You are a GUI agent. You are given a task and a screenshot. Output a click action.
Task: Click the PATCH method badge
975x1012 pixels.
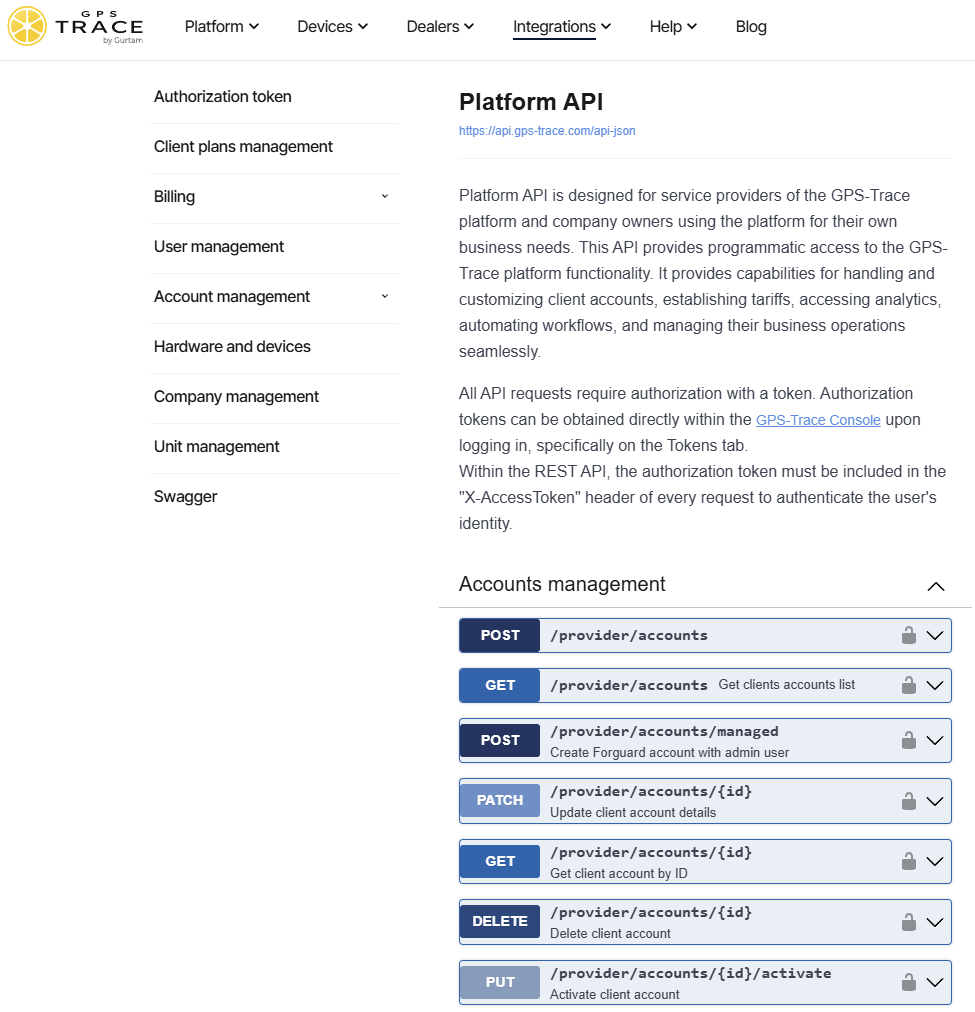pos(499,800)
